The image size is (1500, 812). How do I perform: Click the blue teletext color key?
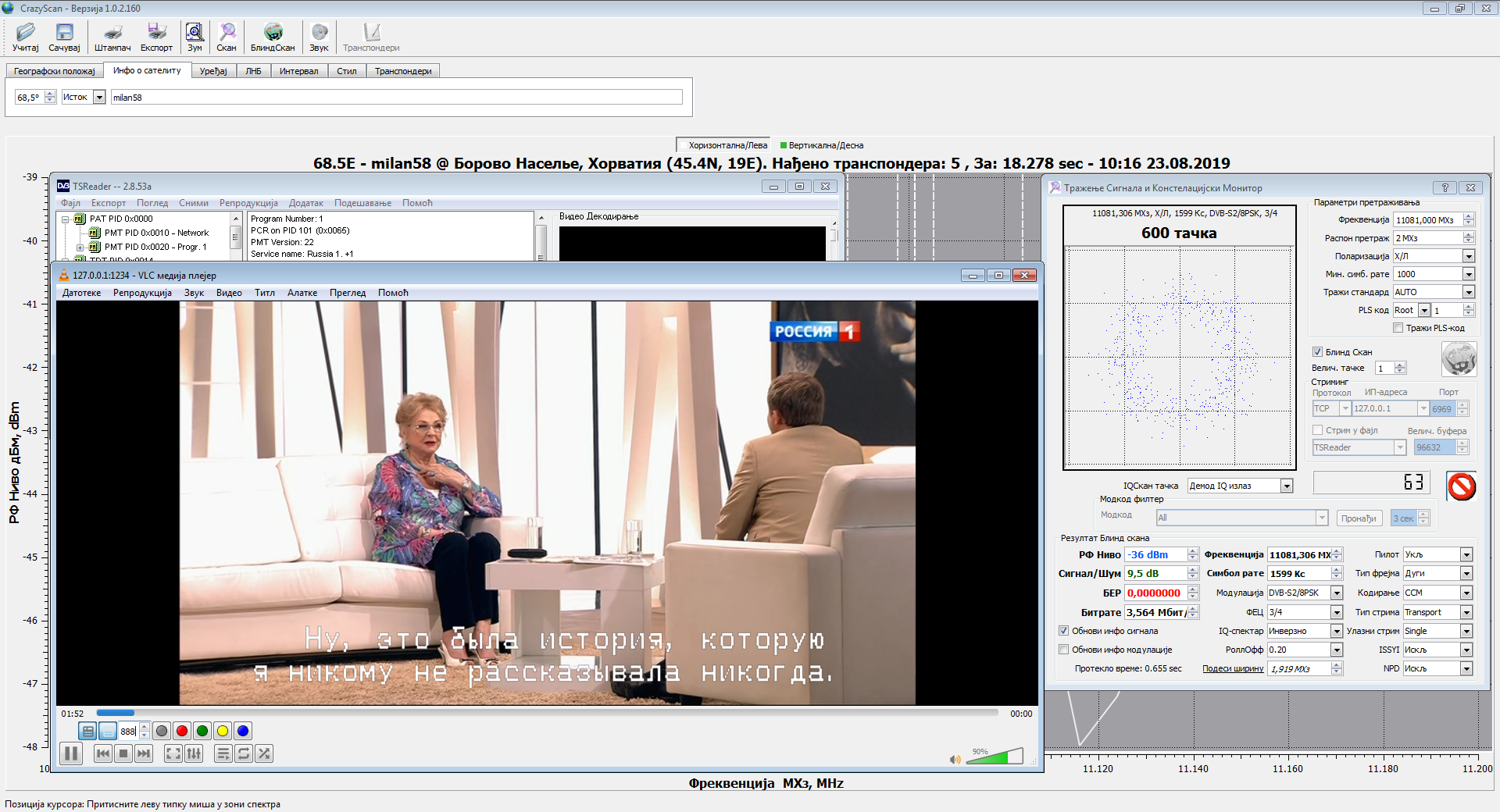[243, 731]
